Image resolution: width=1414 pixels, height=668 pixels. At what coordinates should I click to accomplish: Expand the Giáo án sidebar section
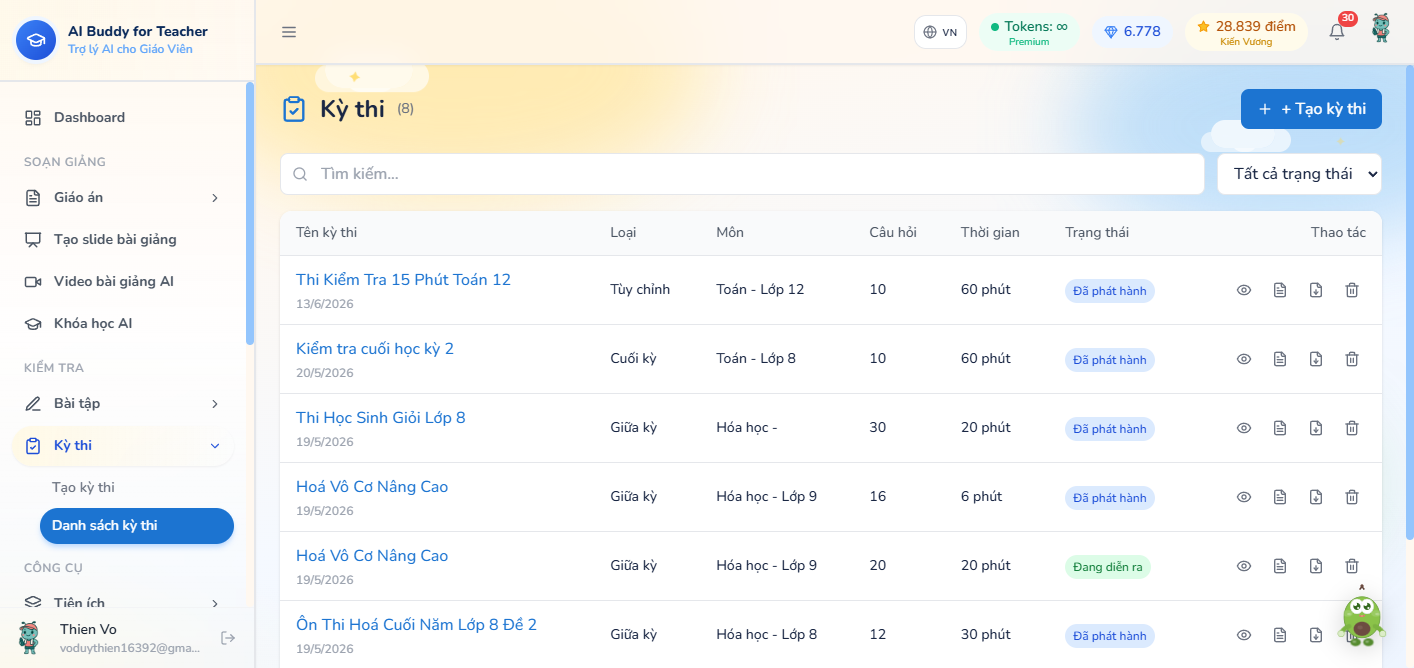click(123, 198)
